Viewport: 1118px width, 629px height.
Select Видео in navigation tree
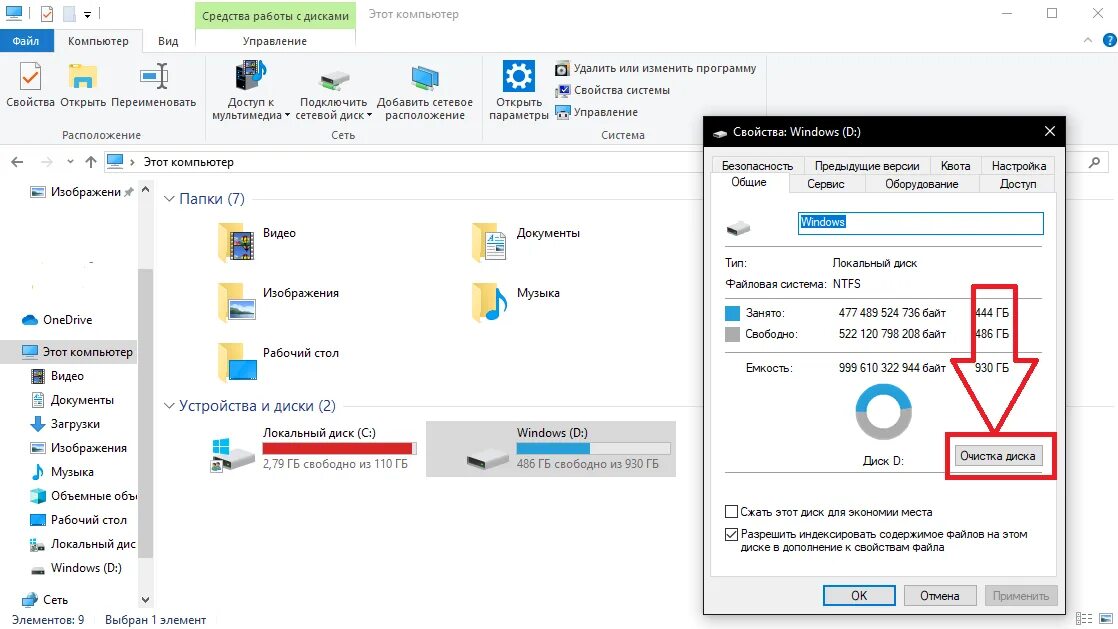pyautogui.click(x=57, y=376)
